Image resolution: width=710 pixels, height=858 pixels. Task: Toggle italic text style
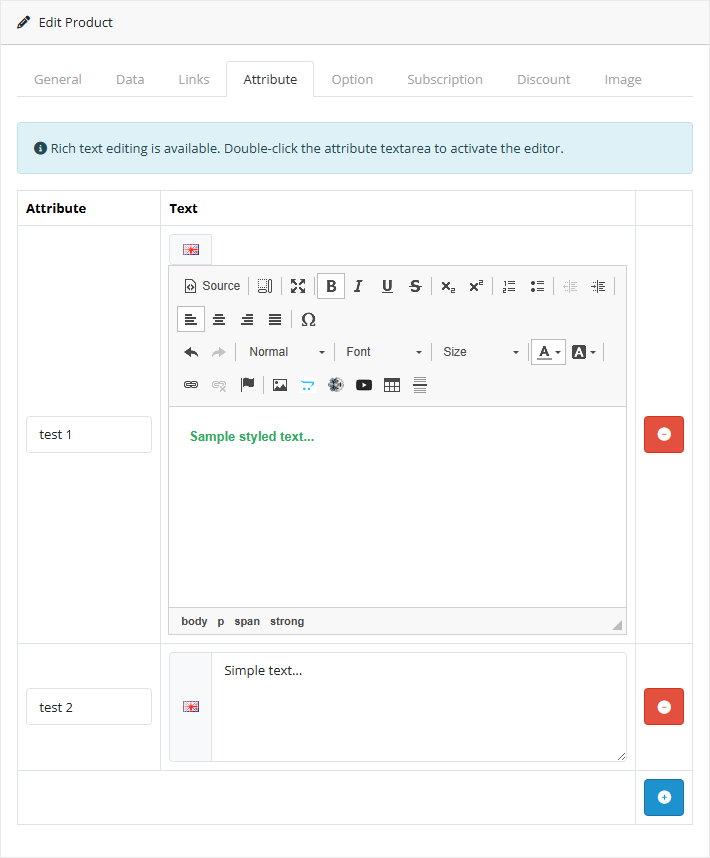(x=358, y=286)
